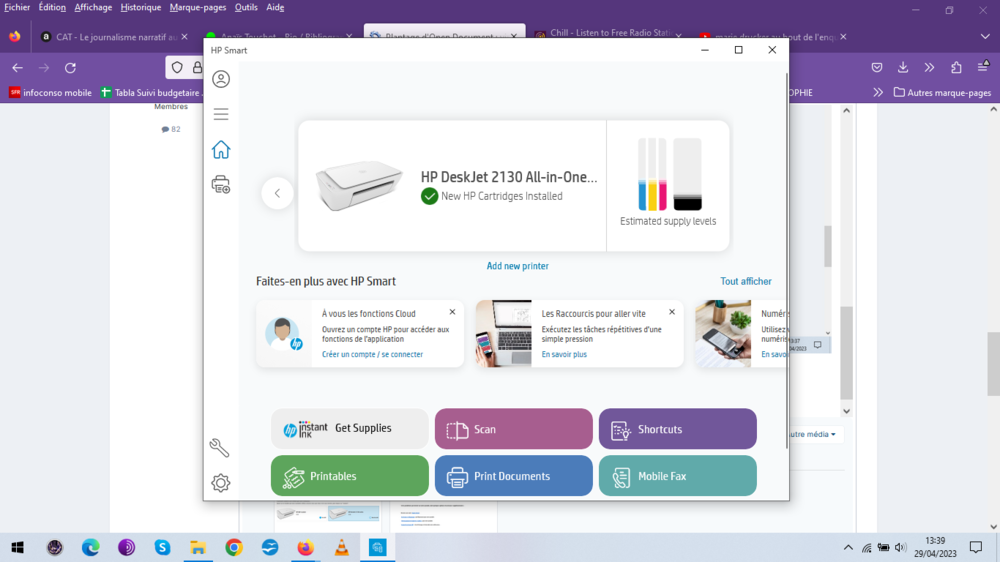
Task: Dismiss the fonctions Cloud card
Action: click(x=452, y=312)
